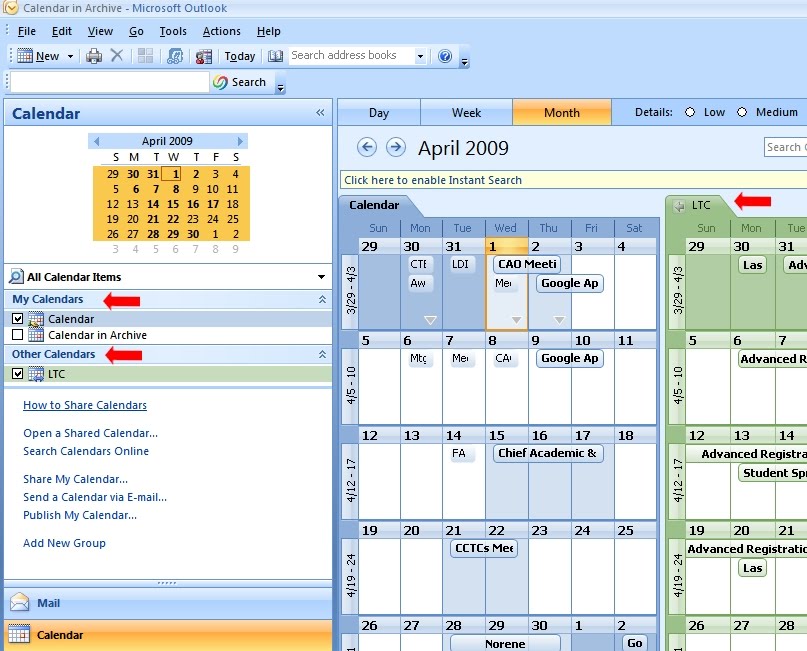Open the All Calendar Items dropdown
807x651 pixels.
321,277
